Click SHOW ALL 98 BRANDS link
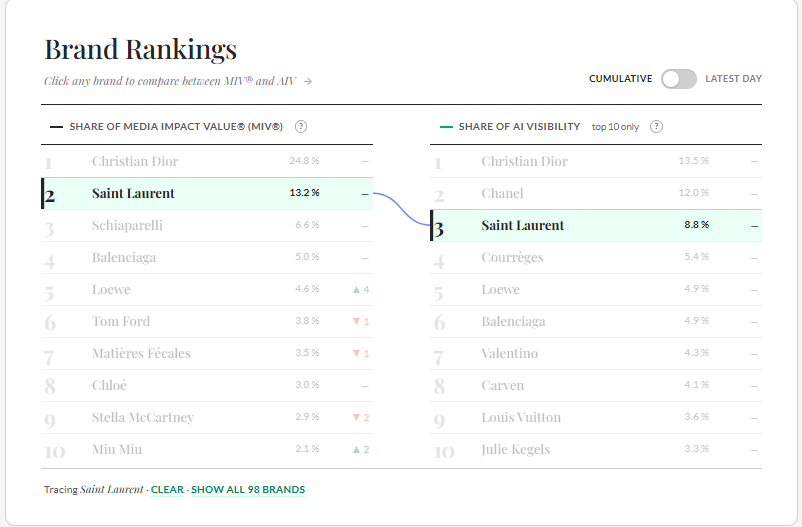Viewport: 802px width, 527px height. coord(248,490)
